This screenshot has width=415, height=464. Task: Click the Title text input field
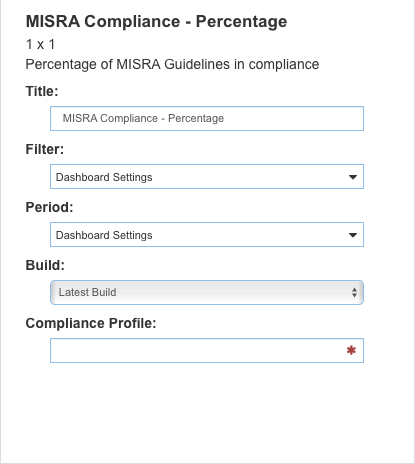(207, 118)
